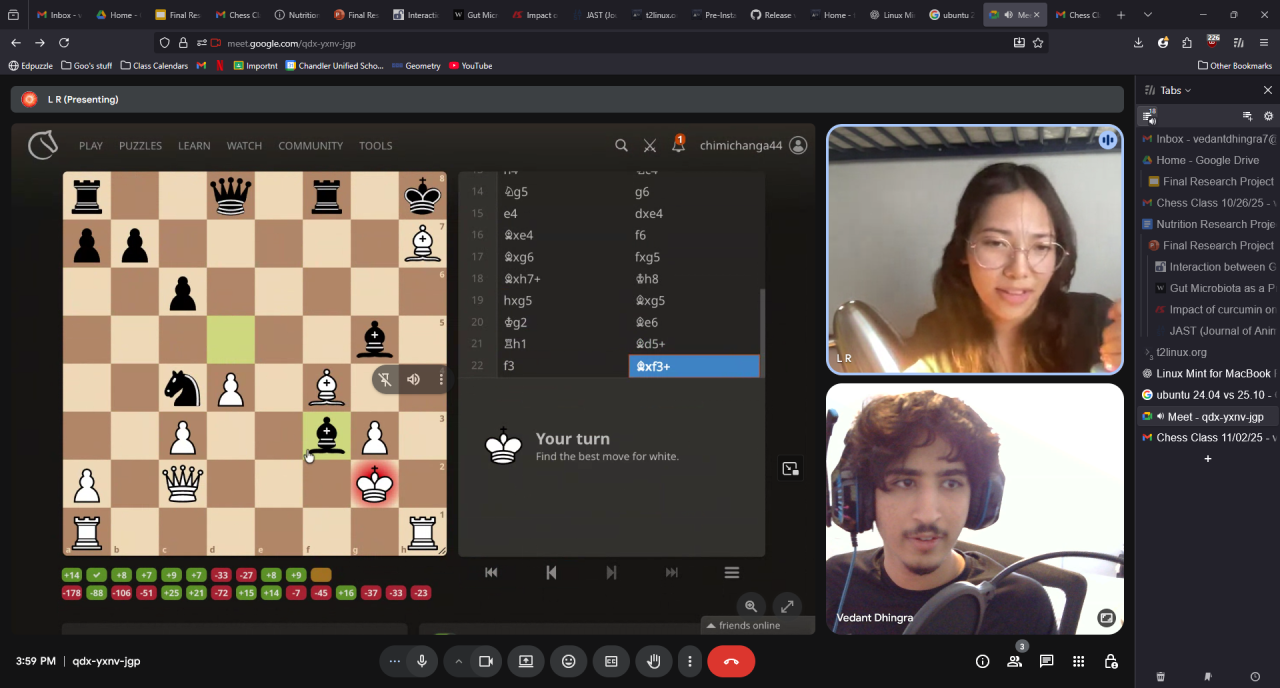The width and height of the screenshot is (1280, 688).
Task: Jump to last move in puzzle
Action: (x=672, y=572)
